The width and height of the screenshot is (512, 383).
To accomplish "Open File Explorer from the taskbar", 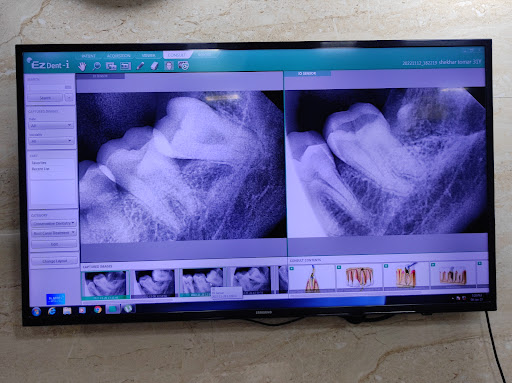I will 67,311.
